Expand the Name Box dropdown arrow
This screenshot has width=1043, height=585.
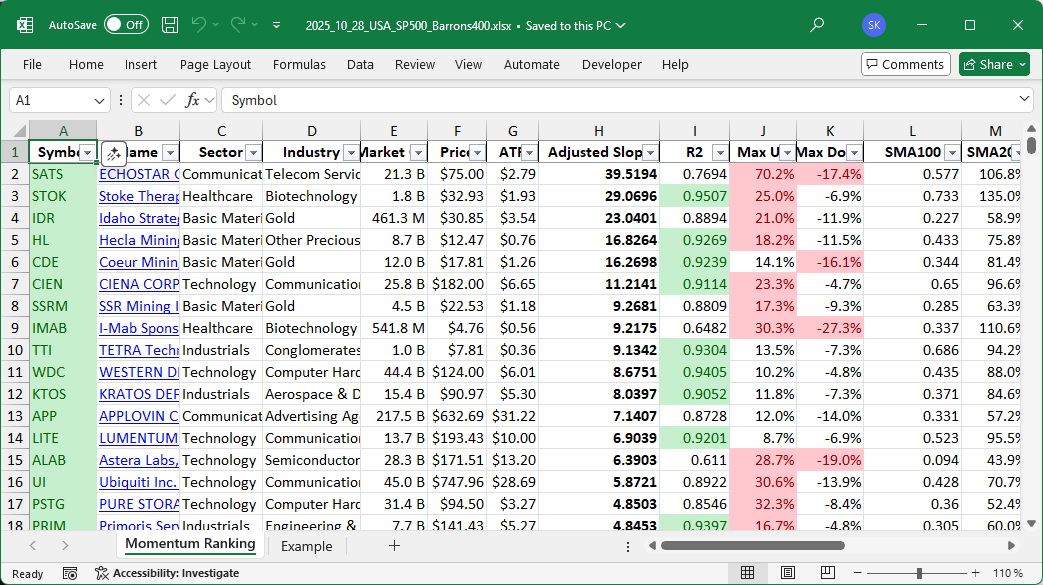tap(100, 100)
